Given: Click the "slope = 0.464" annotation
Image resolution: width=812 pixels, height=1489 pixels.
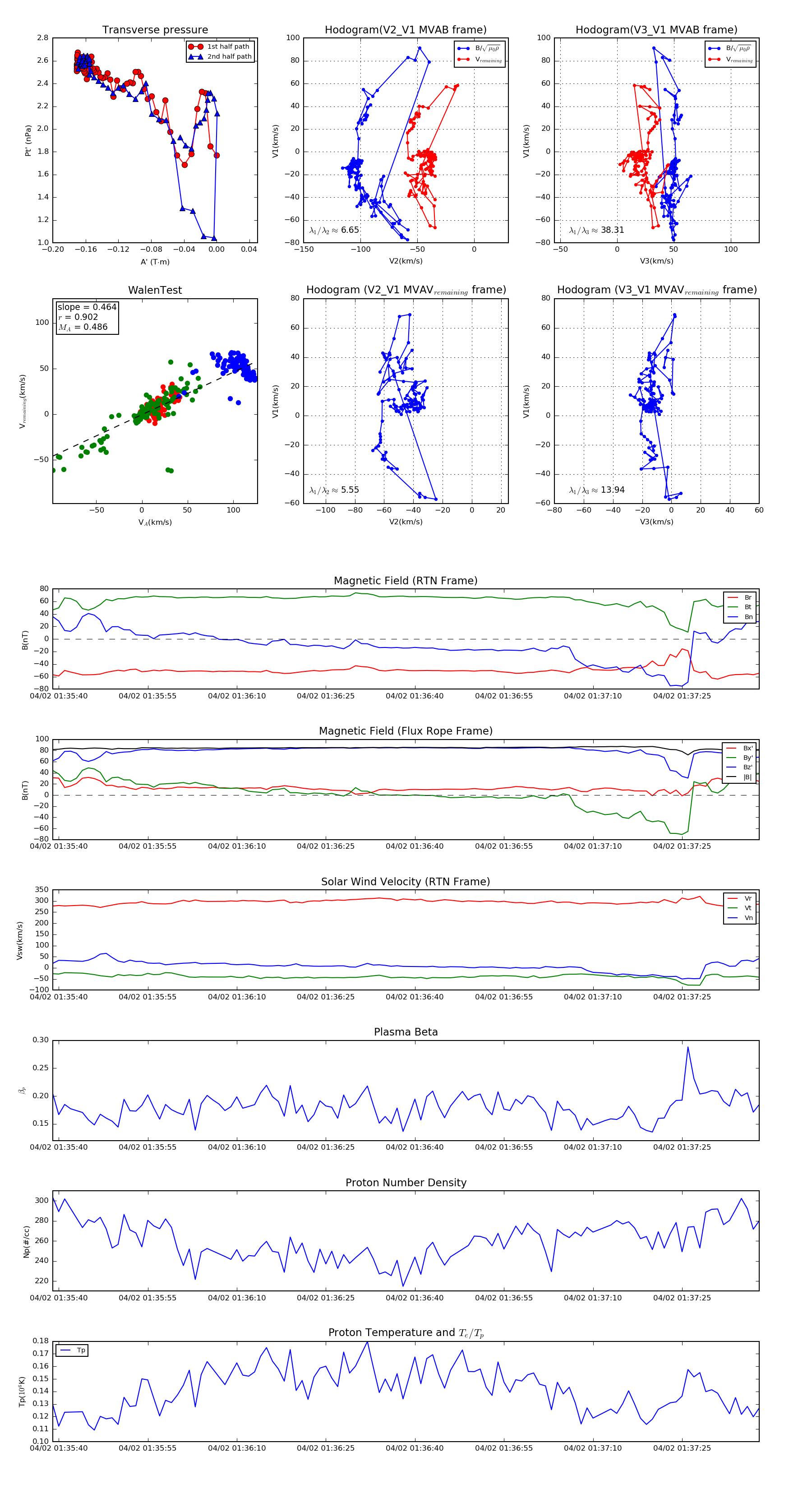Looking at the screenshot, I should [x=87, y=307].
